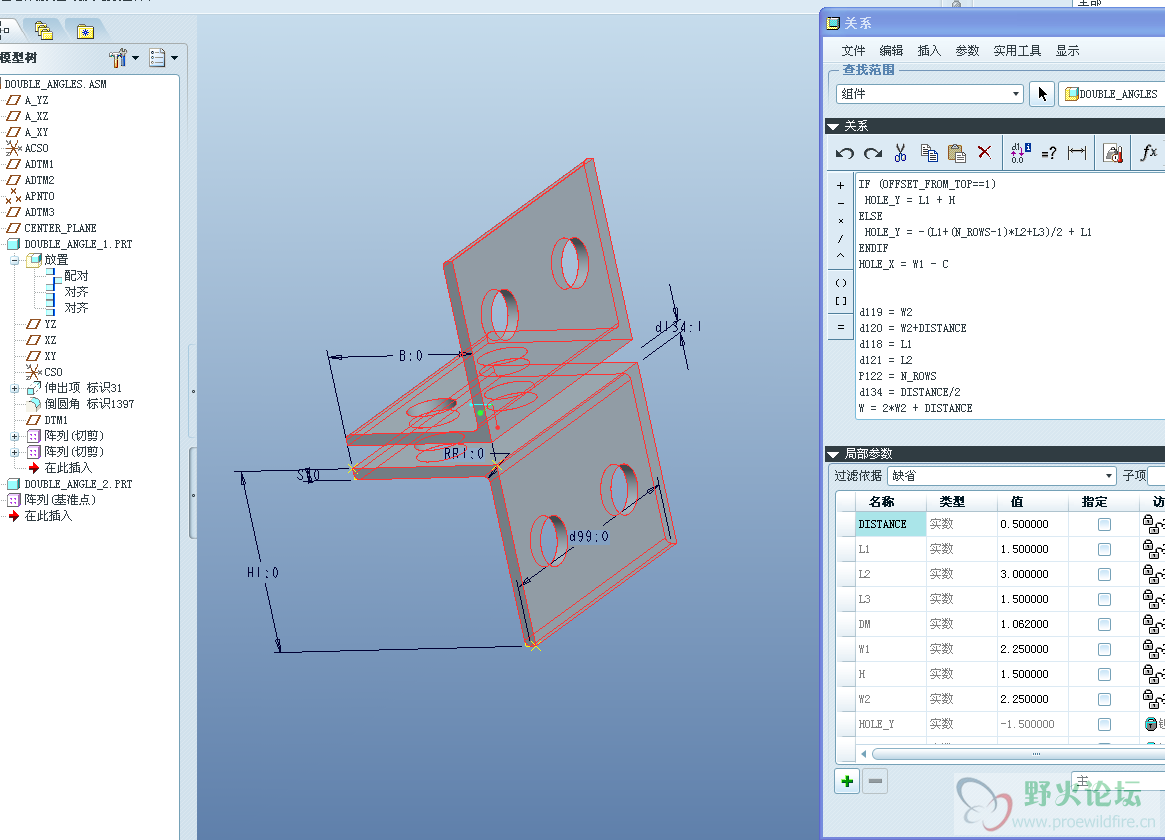Viewport: 1165px width, 840px height.
Task: Check the designate box for DISTANCE
Action: (1104, 524)
